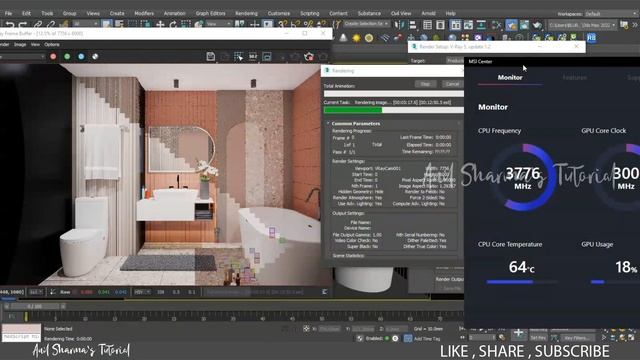Screen dimensions: 640x360
Task: Click the X coordinate field
Action: pos(329,329)
